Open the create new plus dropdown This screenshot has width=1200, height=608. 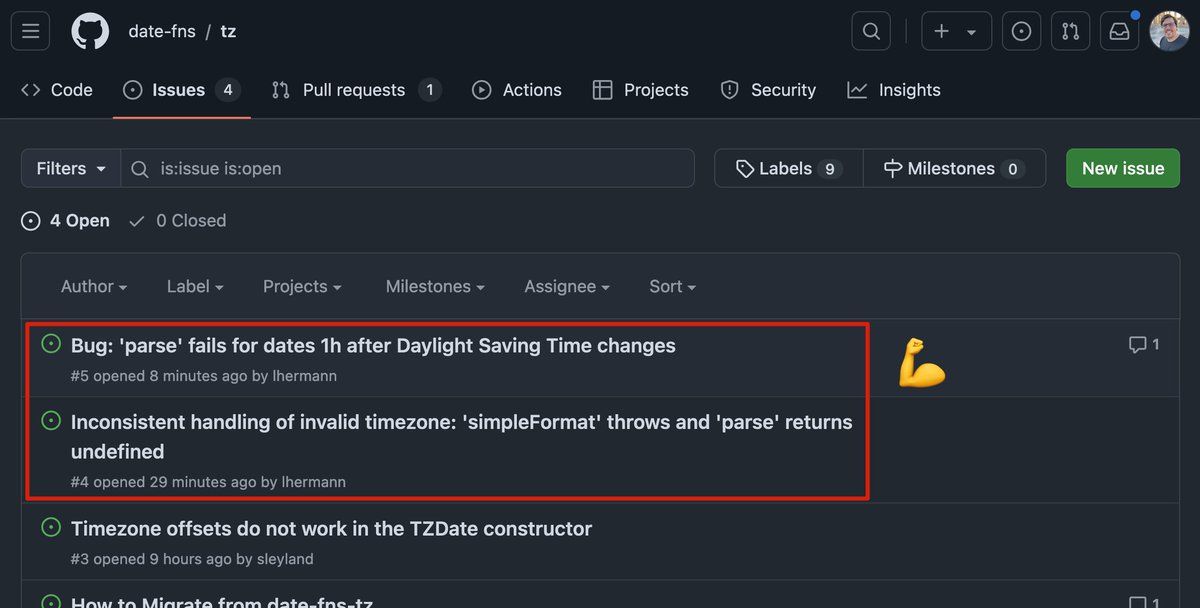[956, 31]
